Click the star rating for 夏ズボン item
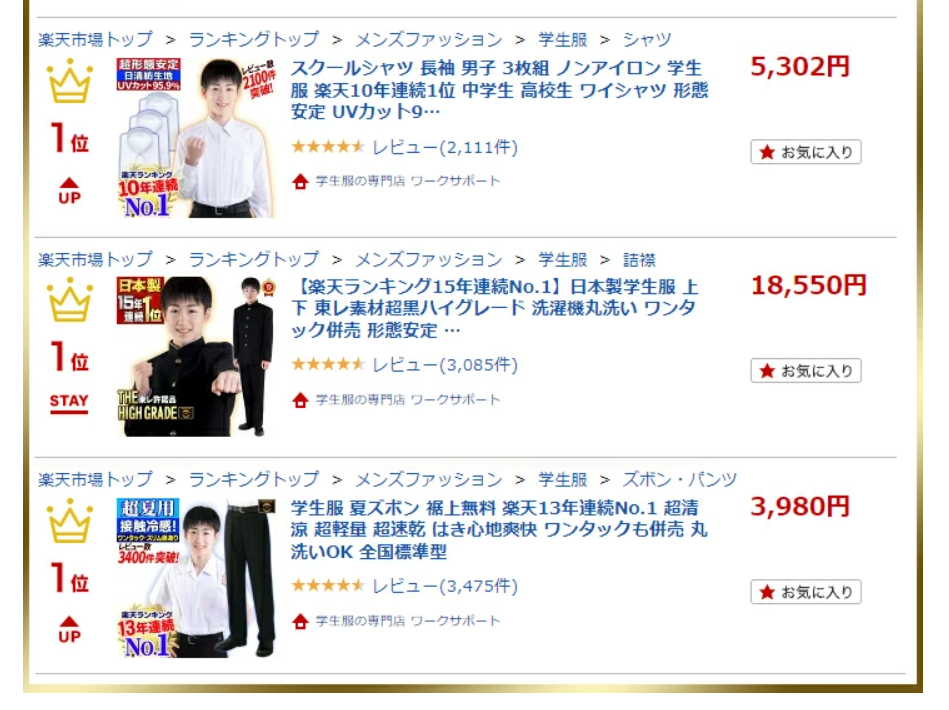 [328, 585]
